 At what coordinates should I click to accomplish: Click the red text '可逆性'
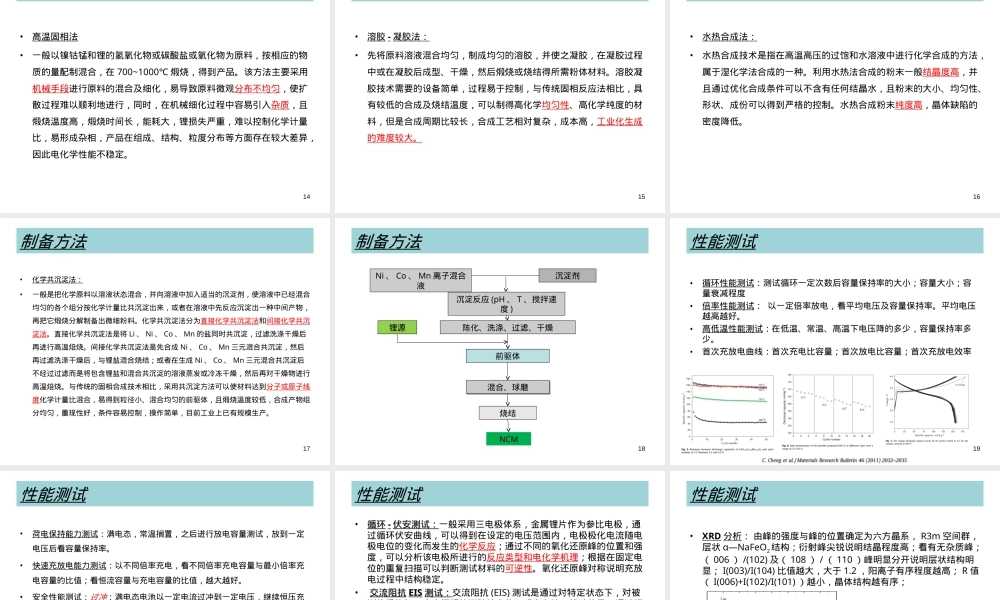[x=518, y=568]
